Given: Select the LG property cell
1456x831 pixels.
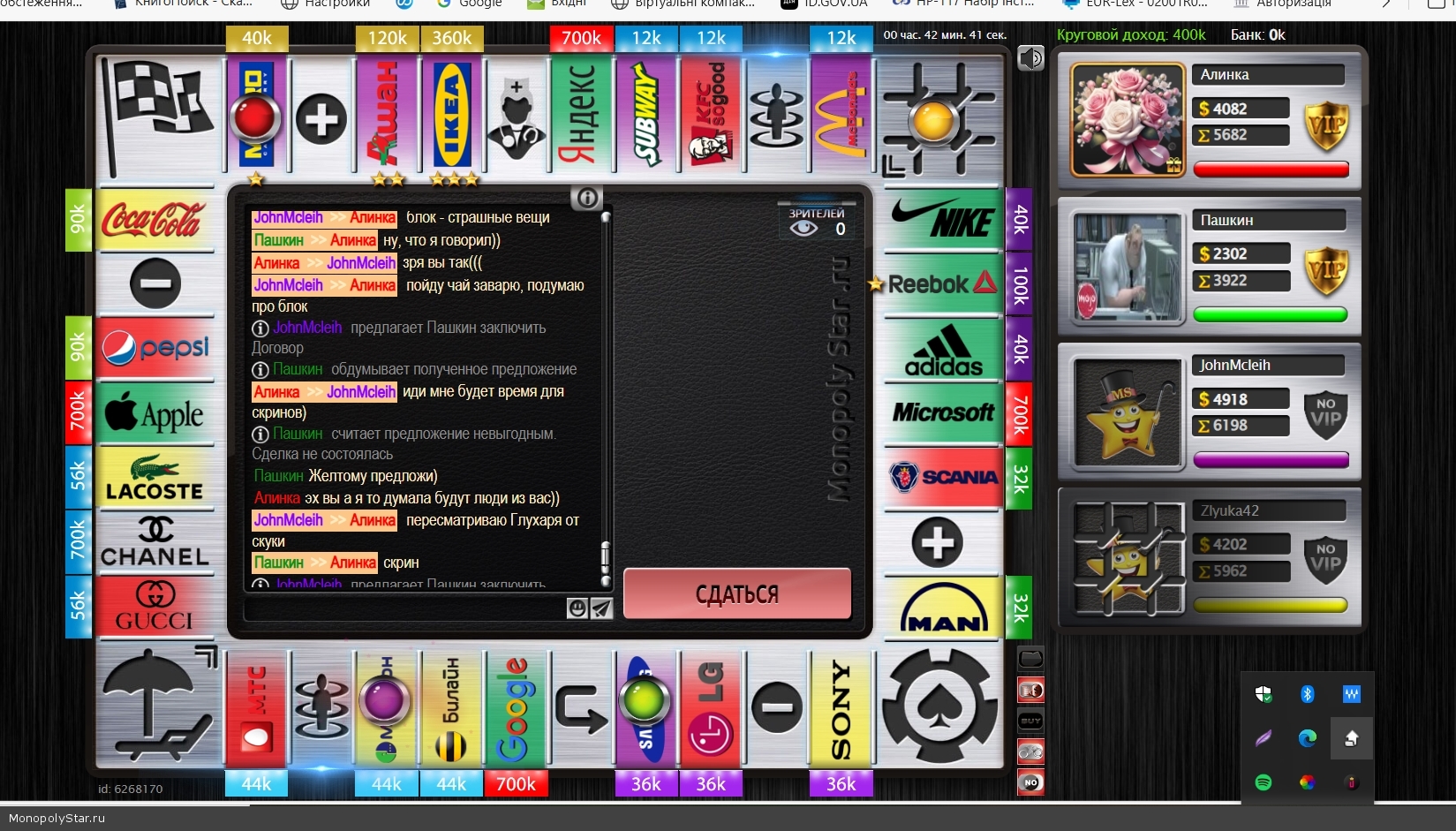Looking at the screenshot, I should click(711, 708).
